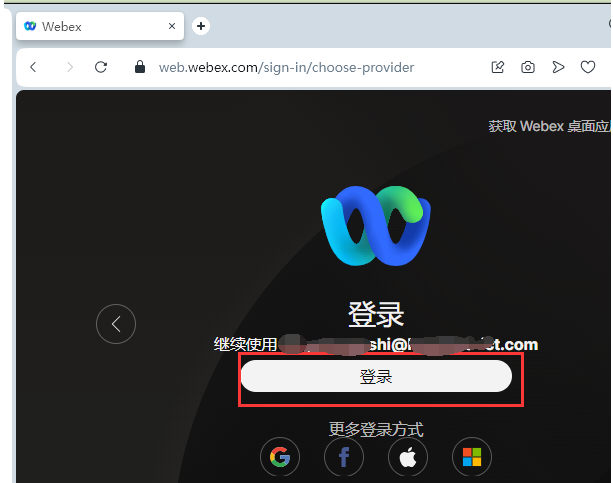Sign in with Facebook icon

point(344,456)
